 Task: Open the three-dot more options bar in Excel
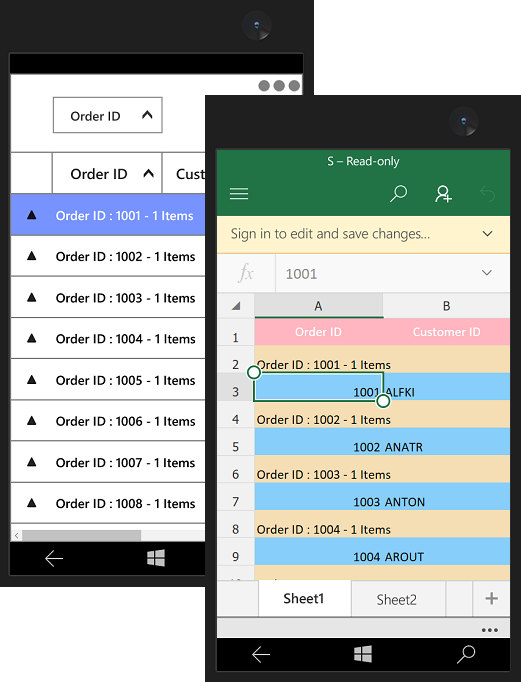[x=490, y=630]
